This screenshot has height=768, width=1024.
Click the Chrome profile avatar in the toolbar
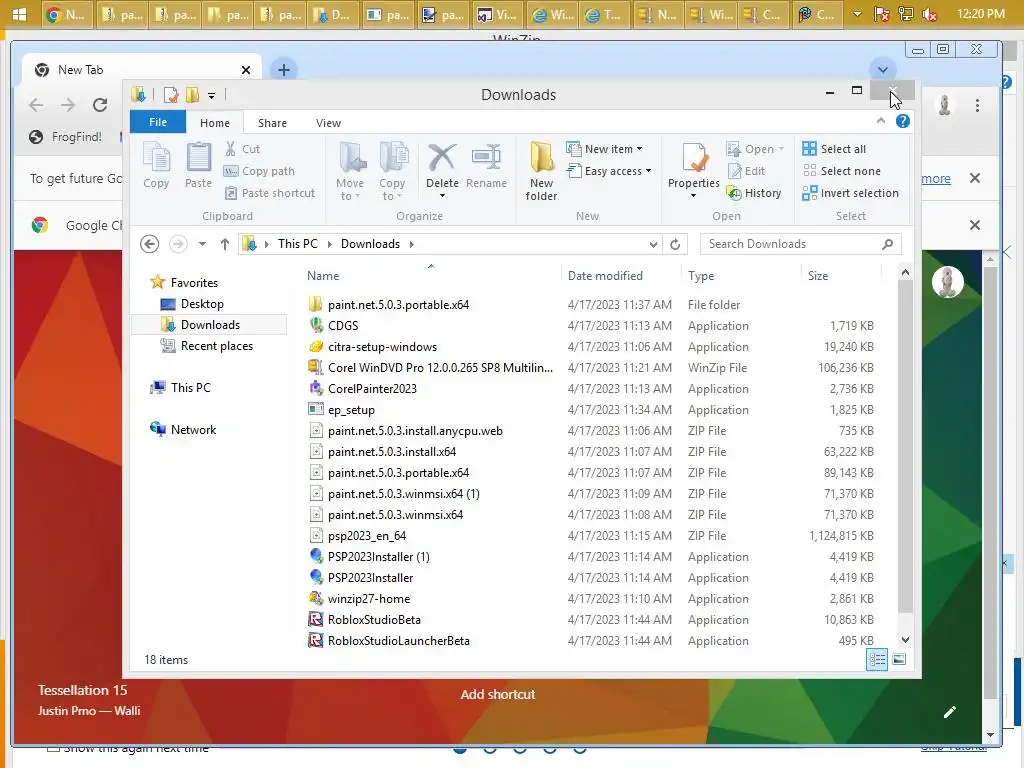[944, 105]
